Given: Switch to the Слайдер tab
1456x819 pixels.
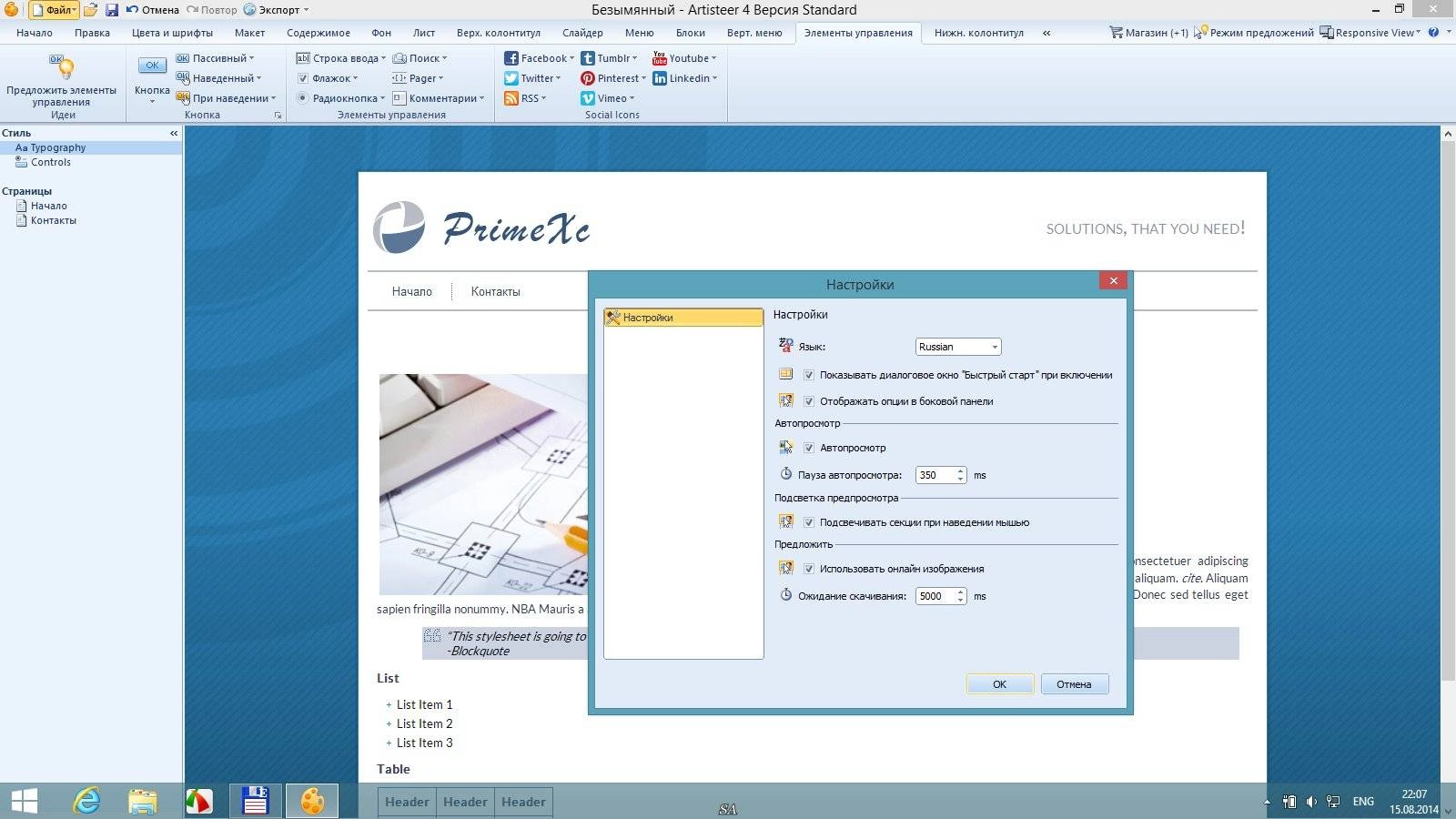Looking at the screenshot, I should (582, 33).
